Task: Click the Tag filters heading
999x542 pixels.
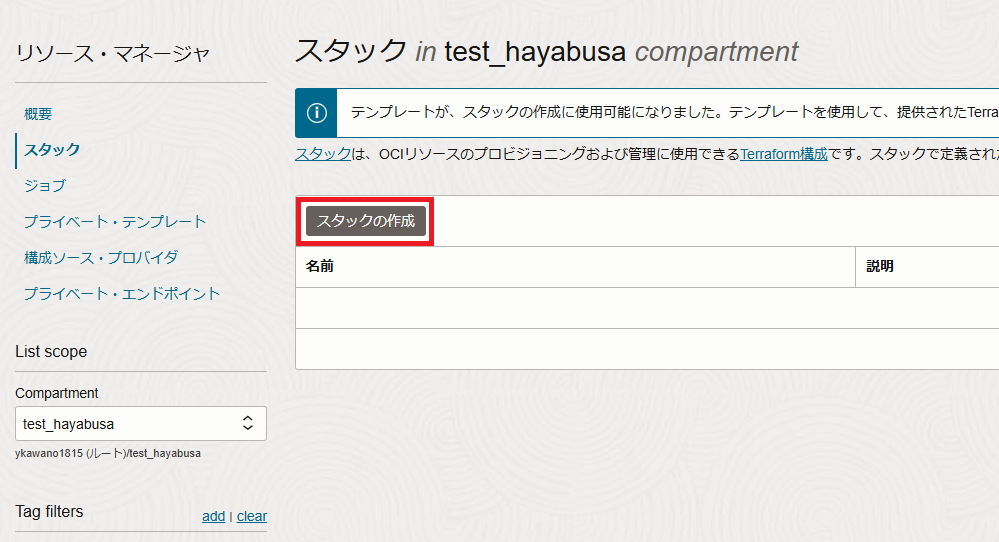Action: coord(49,511)
